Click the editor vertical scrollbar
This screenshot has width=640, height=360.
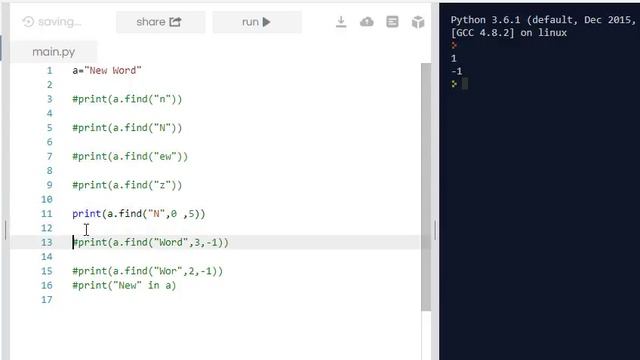(x=426, y=187)
